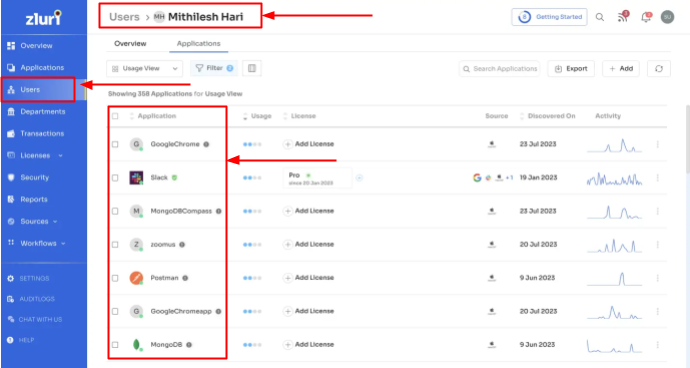Add License for GoogleChrome
Viewport: 690px width, 368px height.
tap(309, 144)
